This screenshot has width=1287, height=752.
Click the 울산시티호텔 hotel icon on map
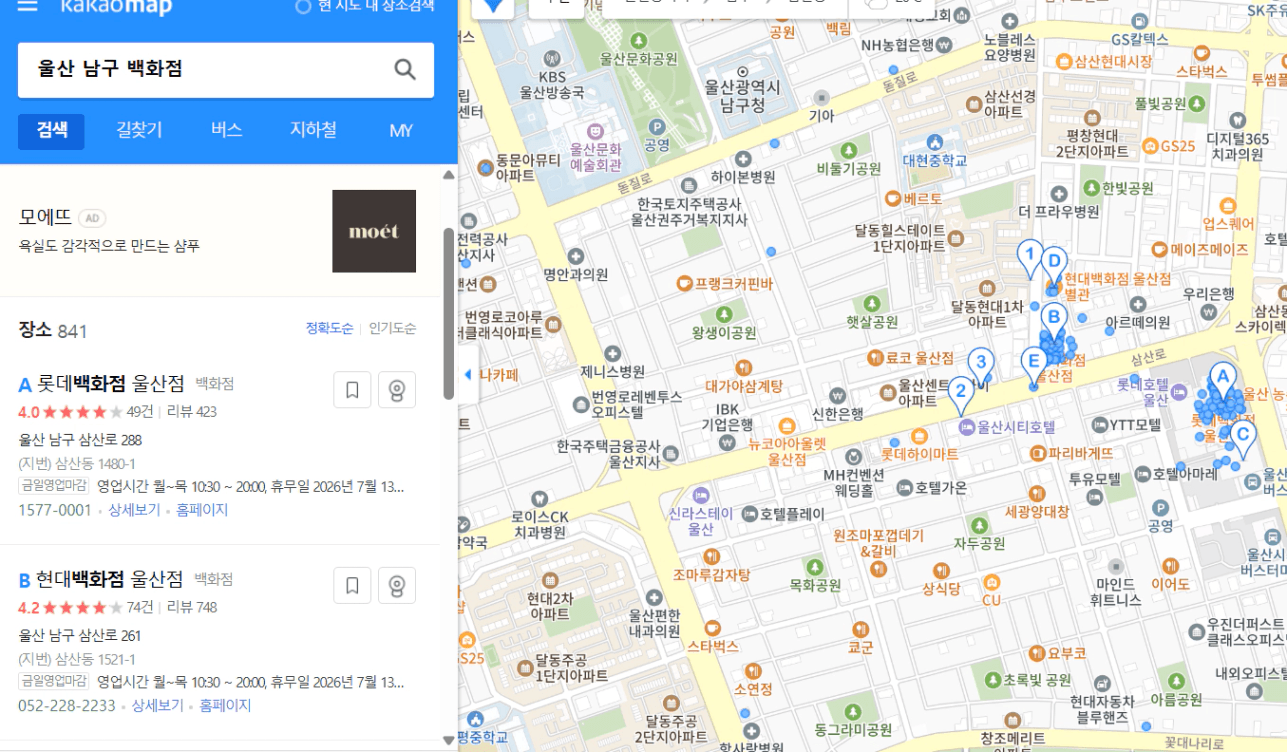click(x=966, y=427)
